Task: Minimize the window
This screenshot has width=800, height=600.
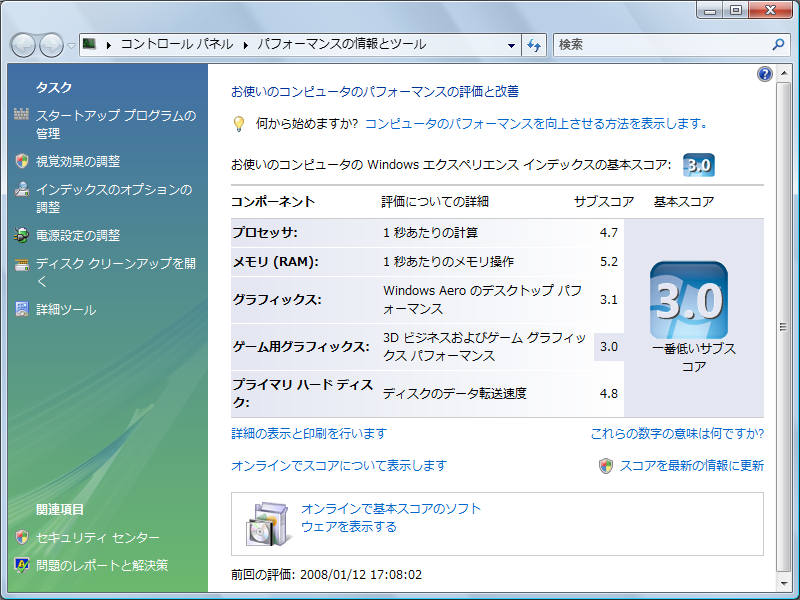Action: 710,10
